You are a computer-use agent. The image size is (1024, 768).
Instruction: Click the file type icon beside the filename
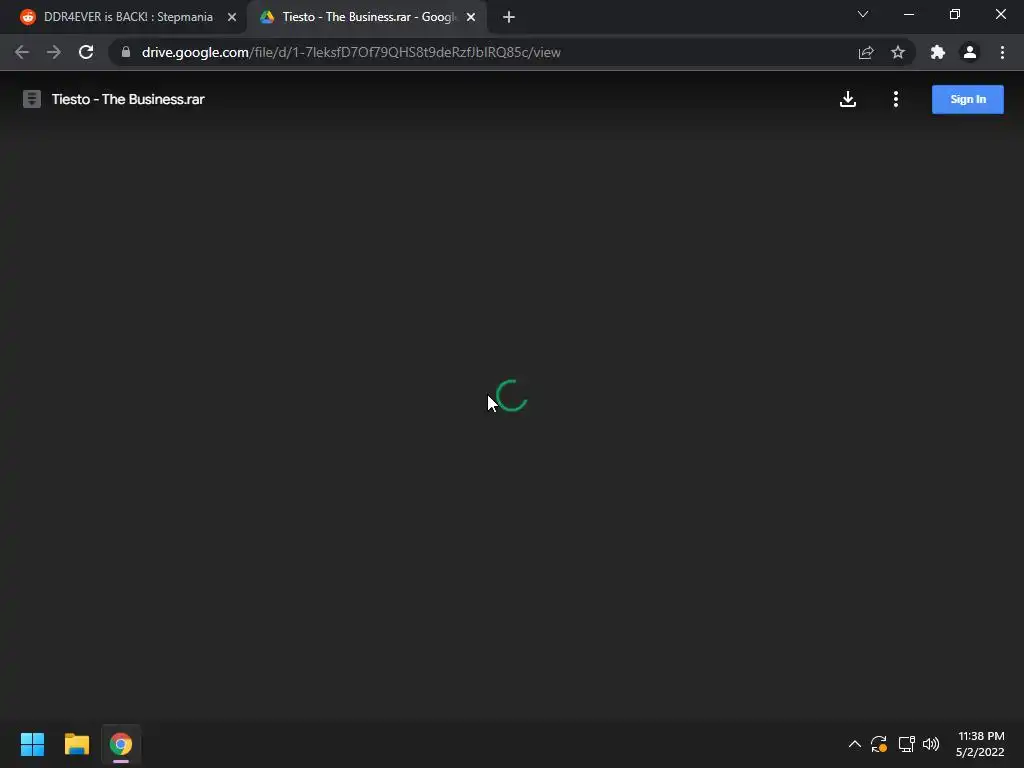point(31,99)
